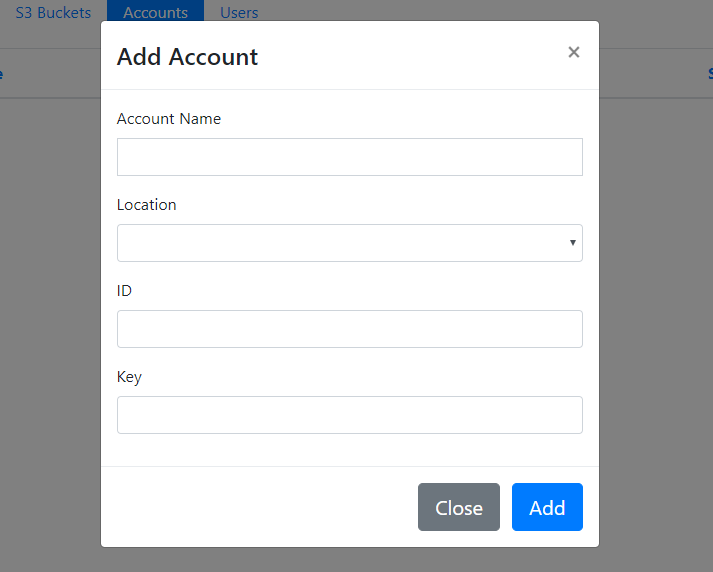The width and height of the screenshot is (713, 572).
Task: Select the Accounts tab
Action: coord(156,11)
